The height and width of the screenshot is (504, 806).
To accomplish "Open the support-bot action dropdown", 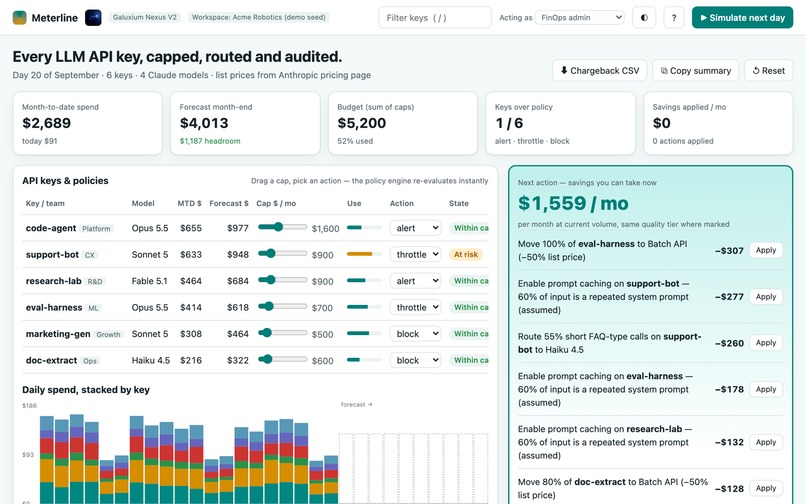I will (x=415, y=255).
